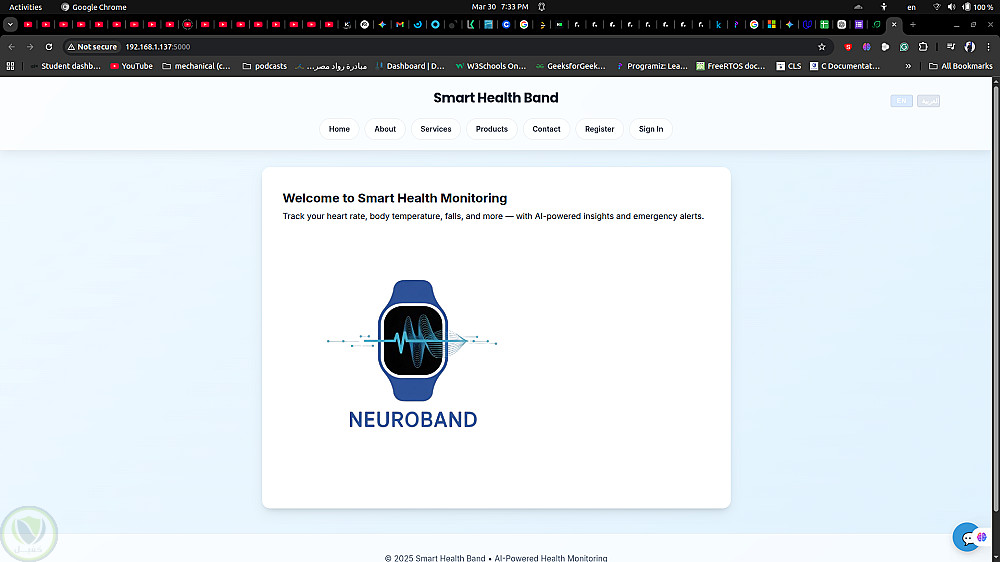The image size is (1000, 562).
Task: Open the Dashboard | D... bookmark
Action: click(410, 66)
